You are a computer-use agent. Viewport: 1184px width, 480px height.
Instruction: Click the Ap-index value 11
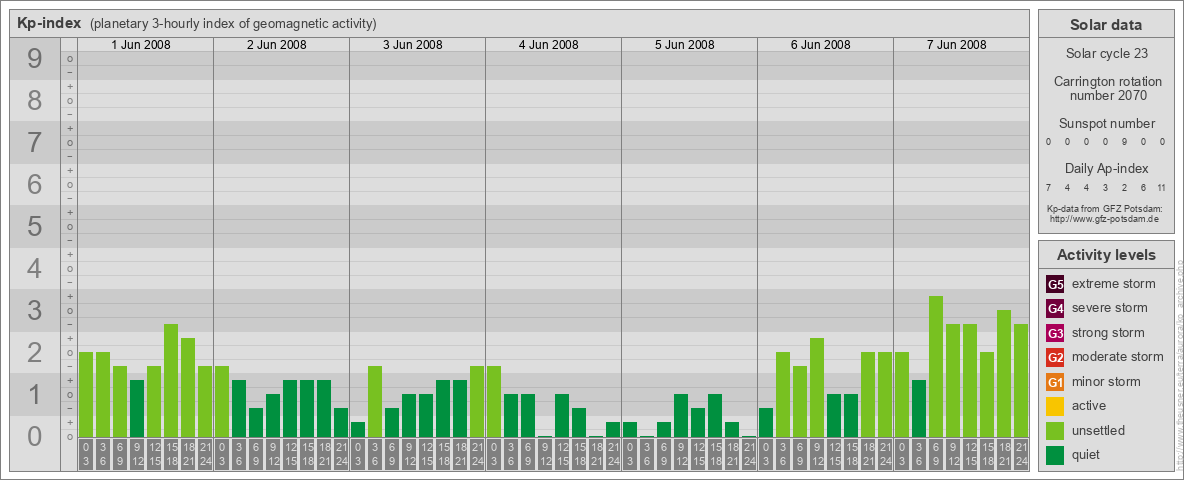point(1162,187)
